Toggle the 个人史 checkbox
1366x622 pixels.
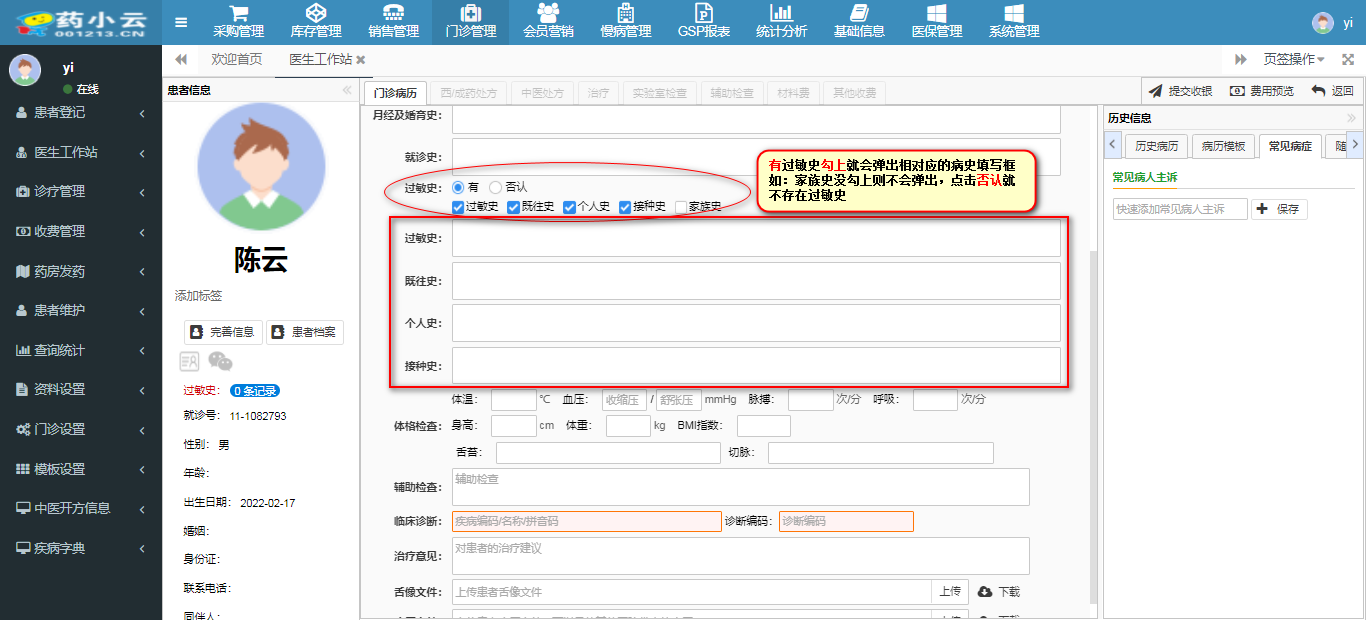pos(570,207)
